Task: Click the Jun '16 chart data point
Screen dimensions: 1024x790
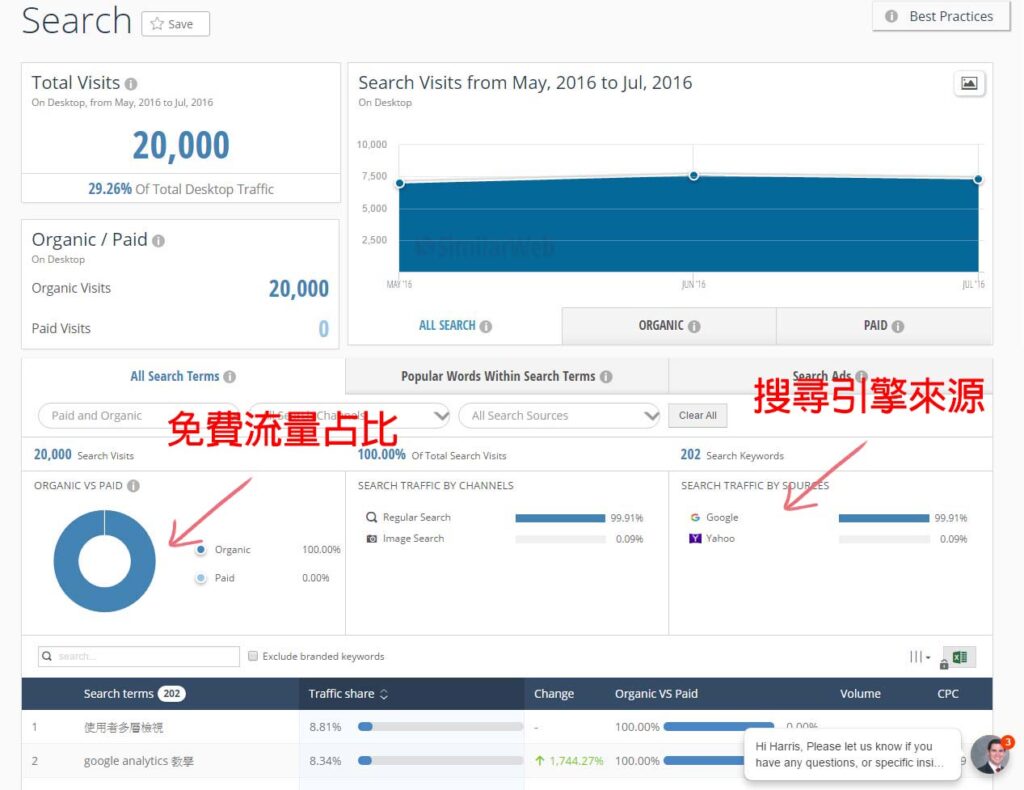Action: (694, 176)
